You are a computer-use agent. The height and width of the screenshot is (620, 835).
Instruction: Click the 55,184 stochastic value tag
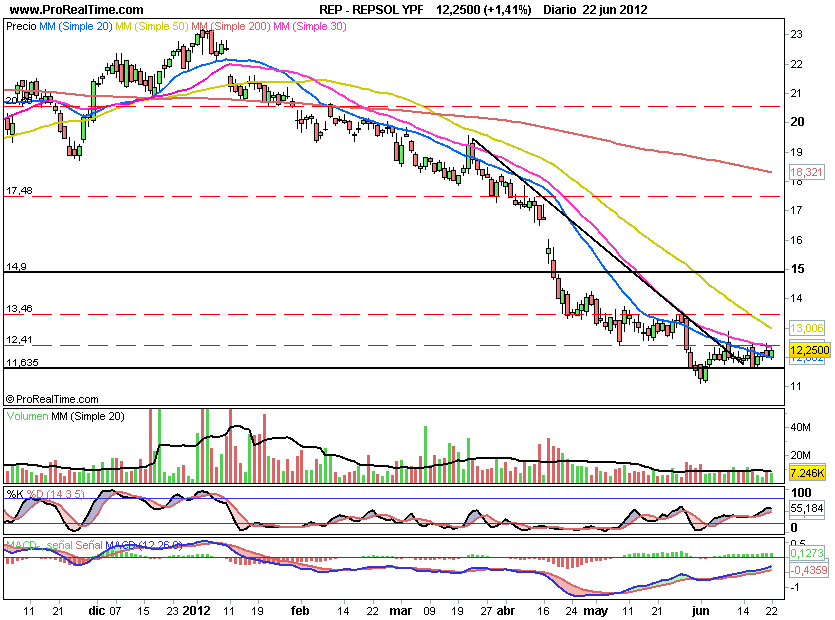(806, 508)
